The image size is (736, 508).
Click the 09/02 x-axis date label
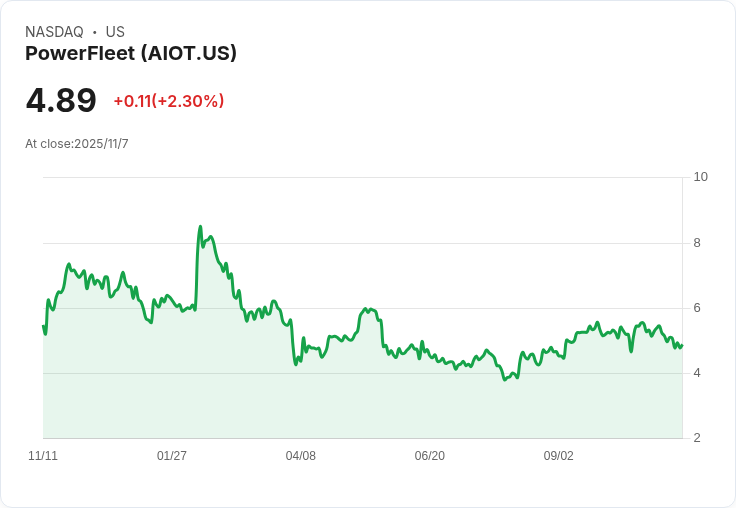click(x=559, y=456)
